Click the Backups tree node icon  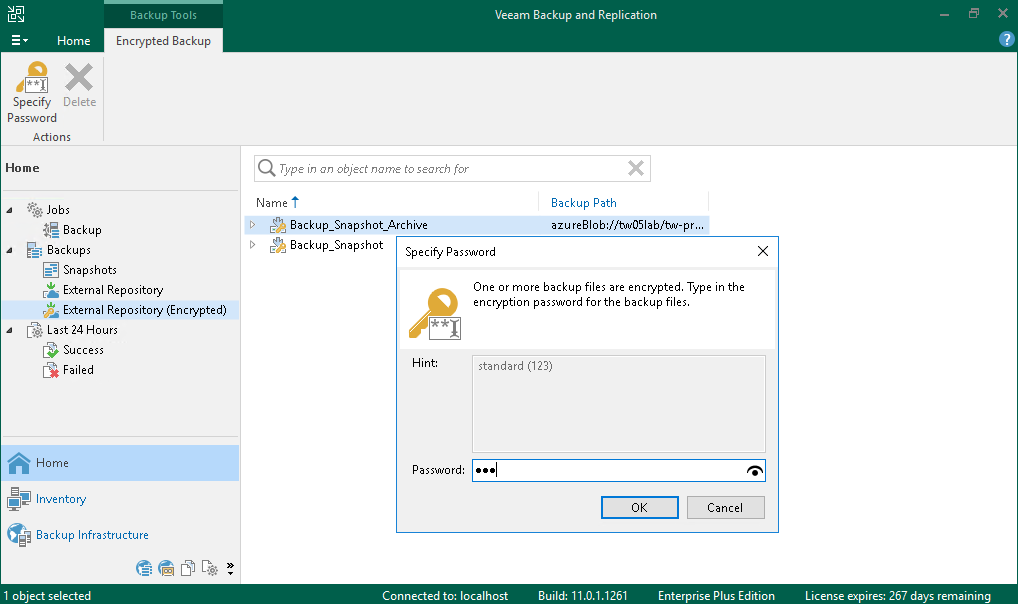click(34, 250)
